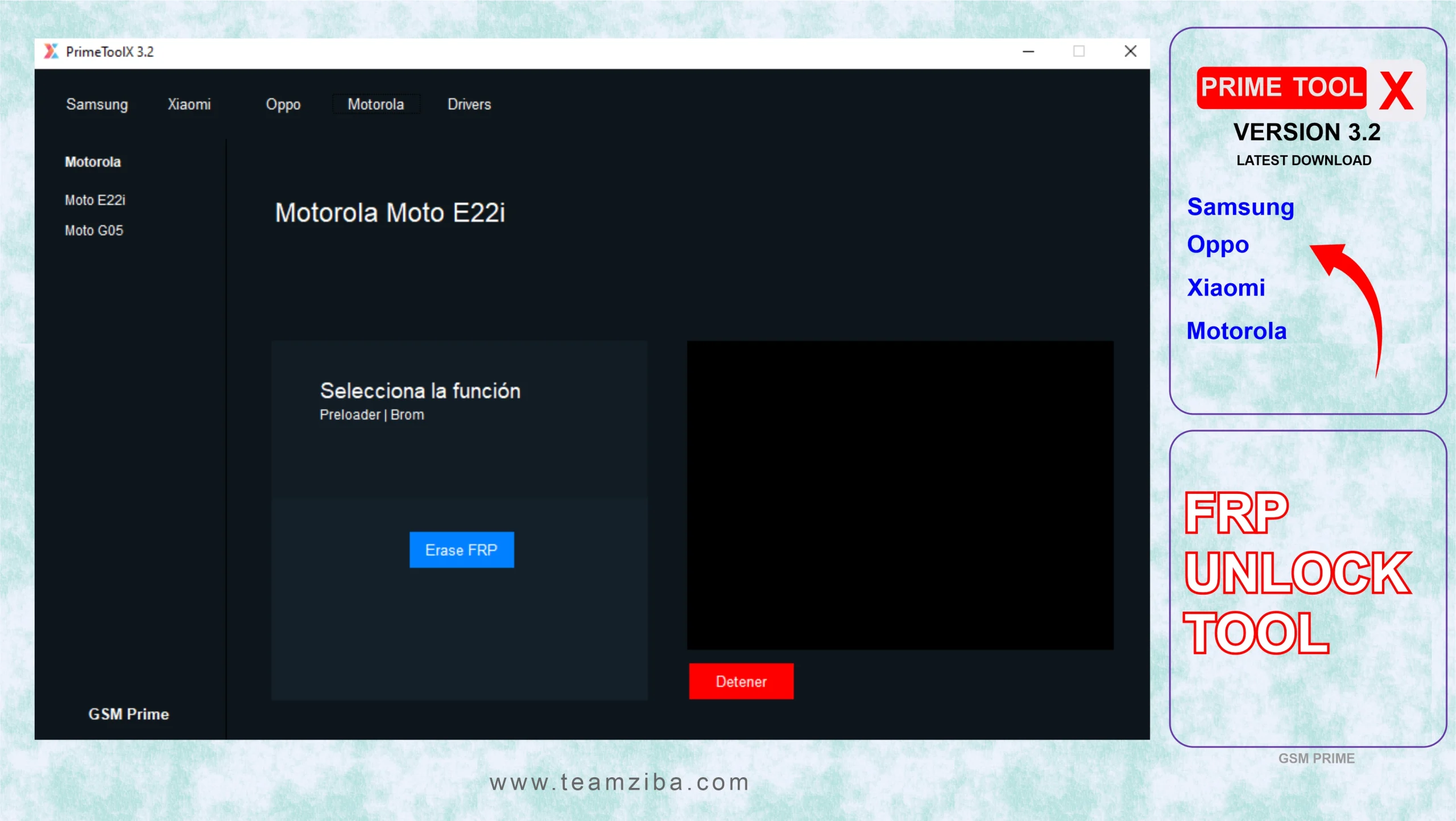Click the Selecciona la función heading
The image size is (1456, 821).
[x=420, y=391]
